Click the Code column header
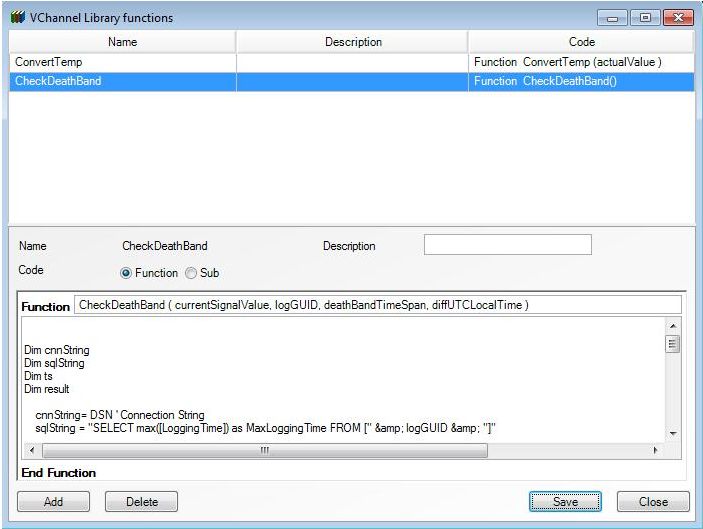 [x=581, y=42]
